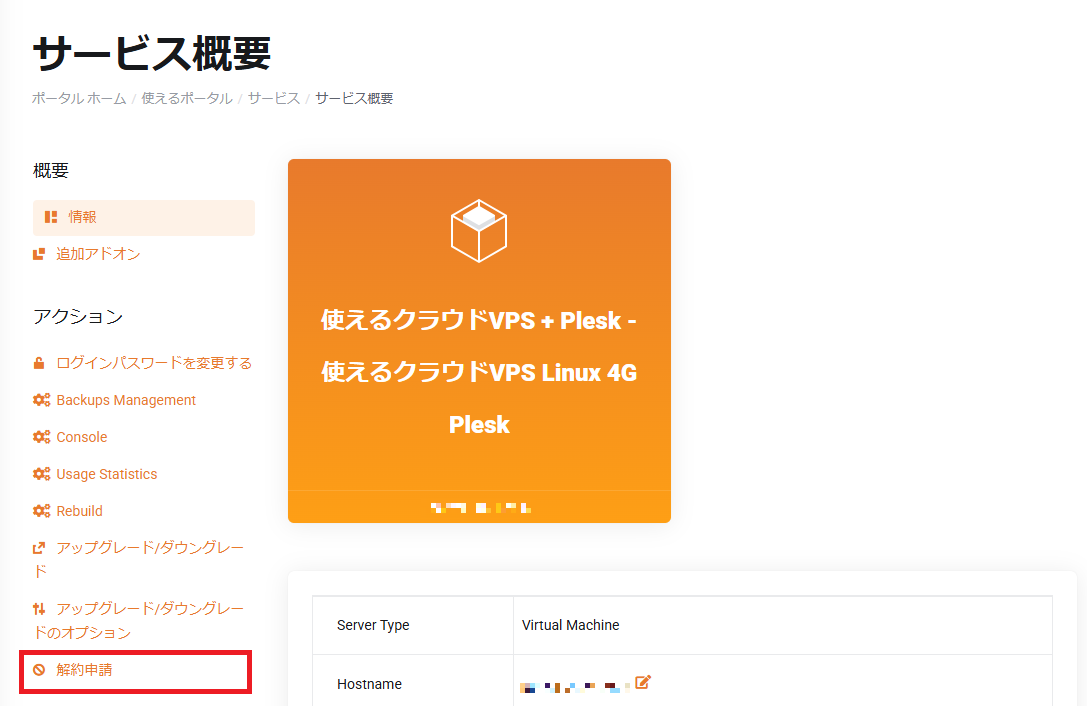The height and width of the screenshot is (706, 1087).
Task: Click the blurred hostname value
Action: (x=575, y=687)
